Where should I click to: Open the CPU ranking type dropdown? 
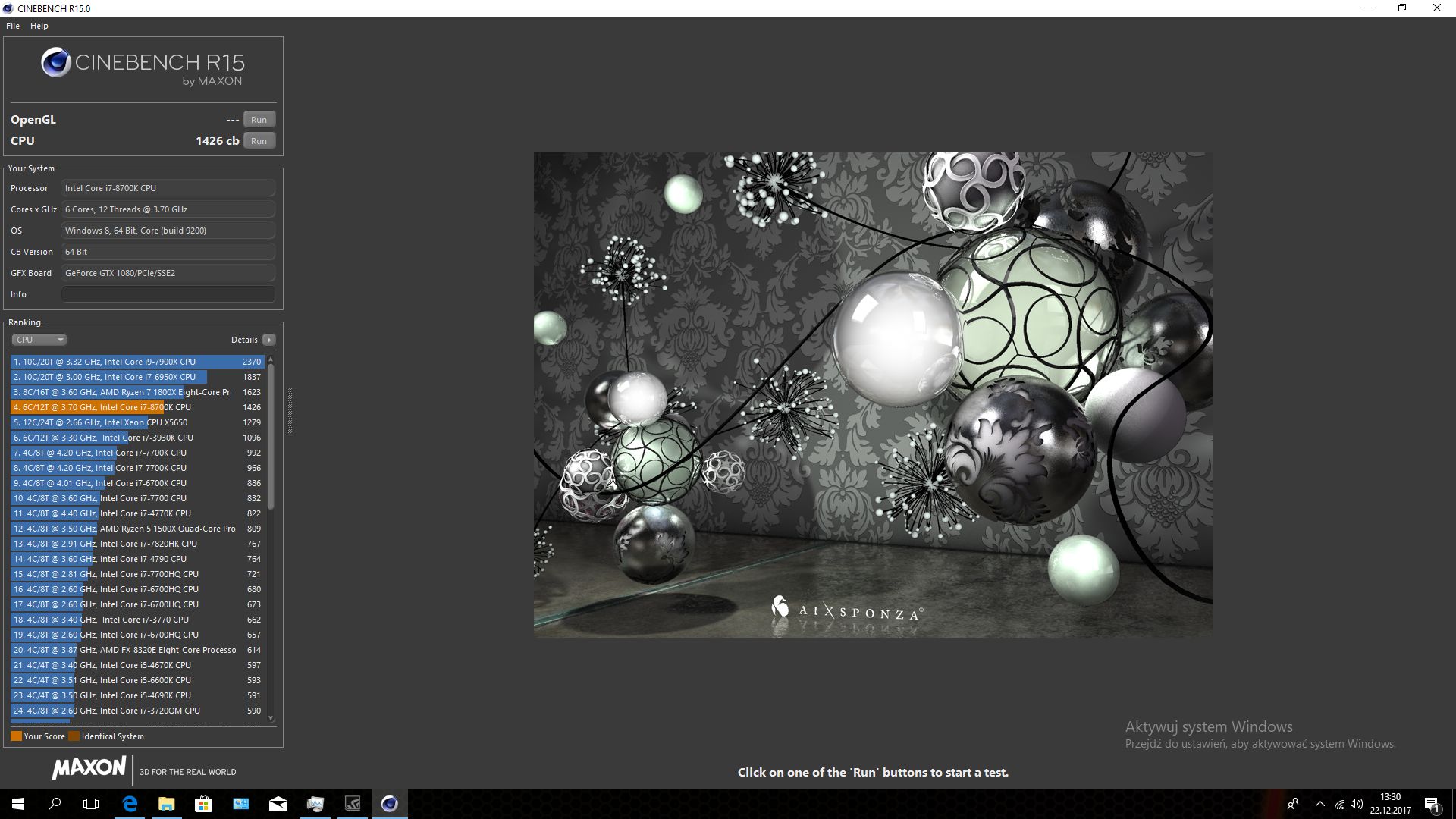[x=39, y=340]
